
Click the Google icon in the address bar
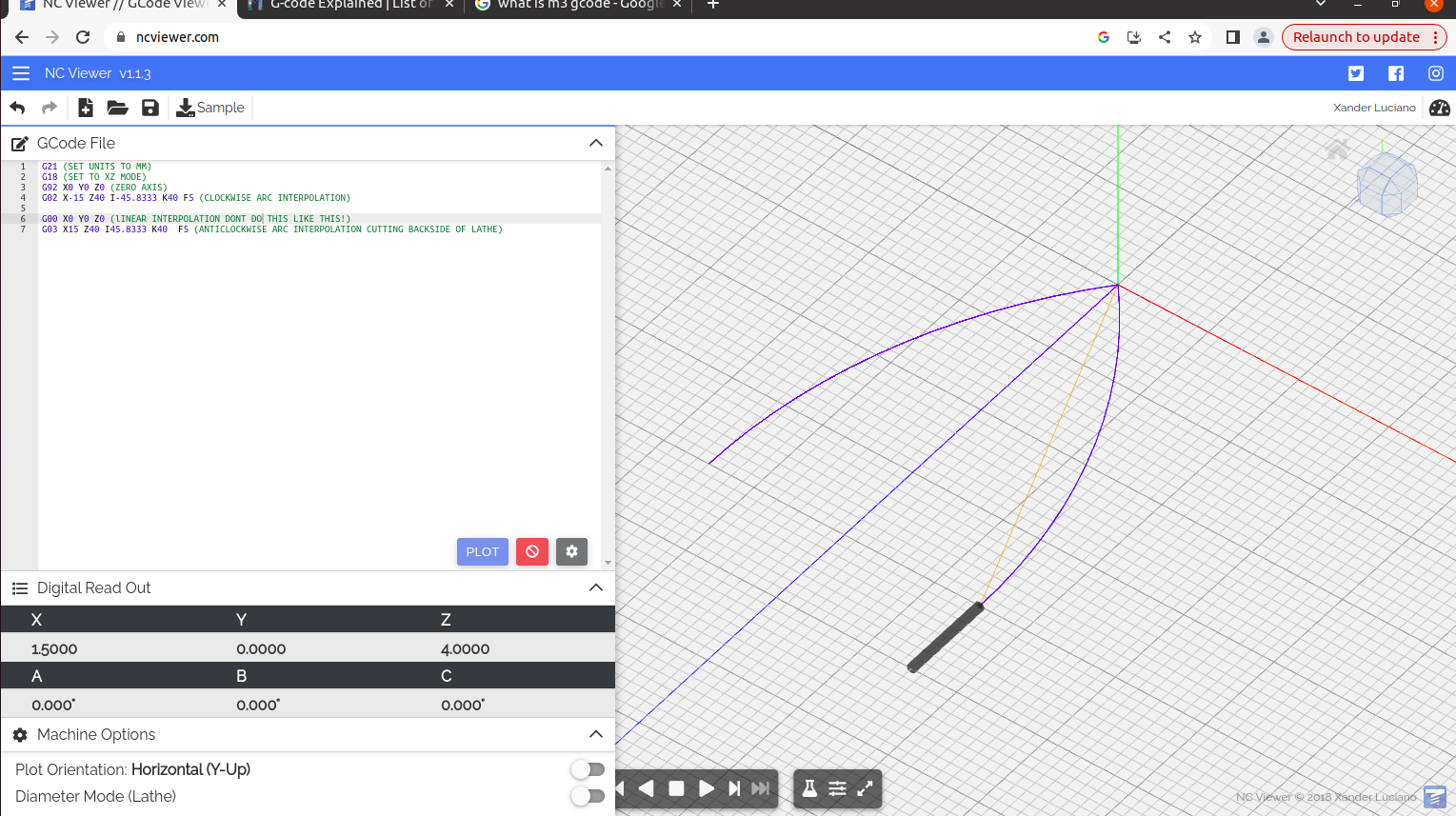coord(1104,37)
